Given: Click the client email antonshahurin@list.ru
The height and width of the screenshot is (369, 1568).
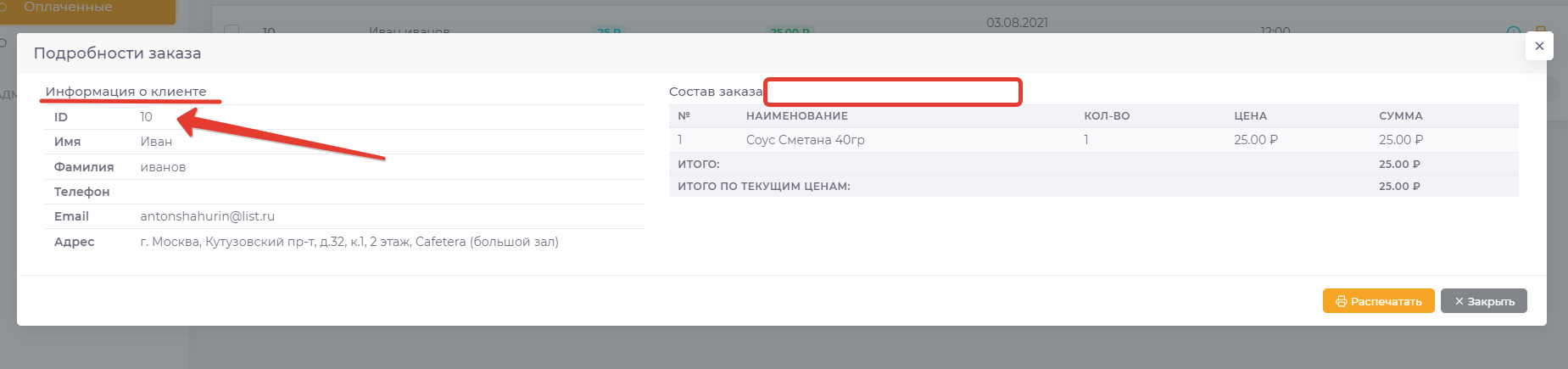Looking at the screenshot, I should point(207,216).
